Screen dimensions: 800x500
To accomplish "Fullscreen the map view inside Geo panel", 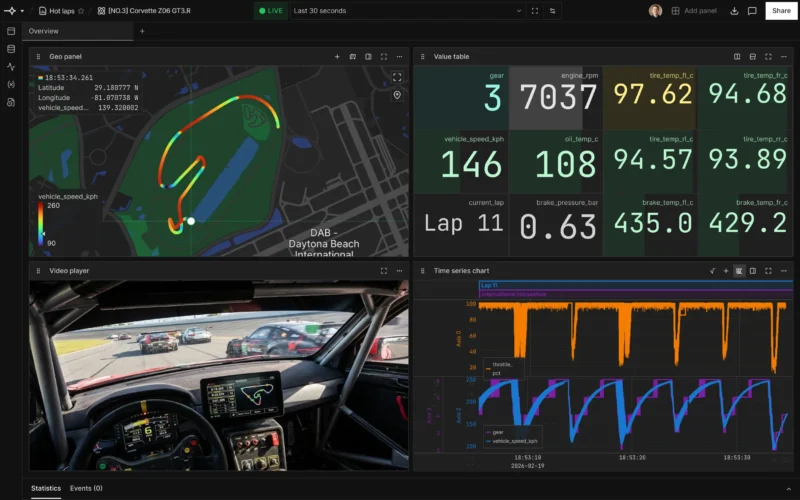I will pyautogui.click(x=397, y=77).
